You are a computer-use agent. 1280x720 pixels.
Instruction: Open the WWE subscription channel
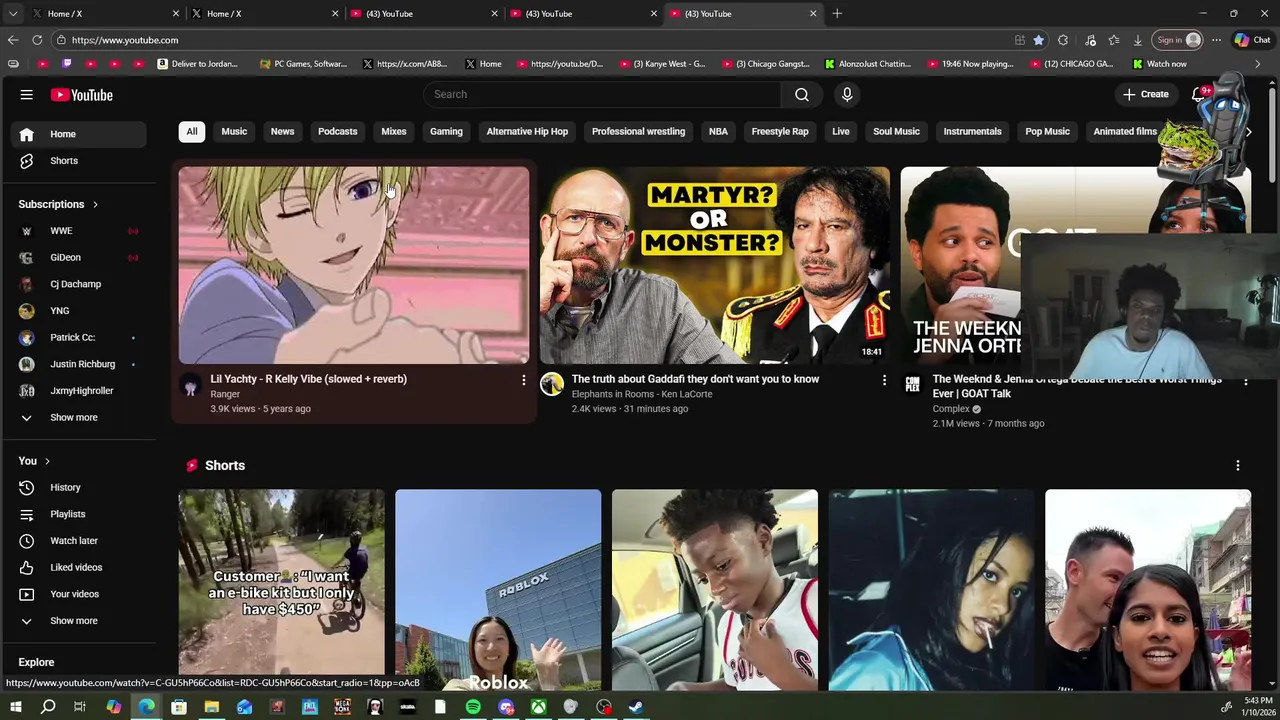(76, 230)
